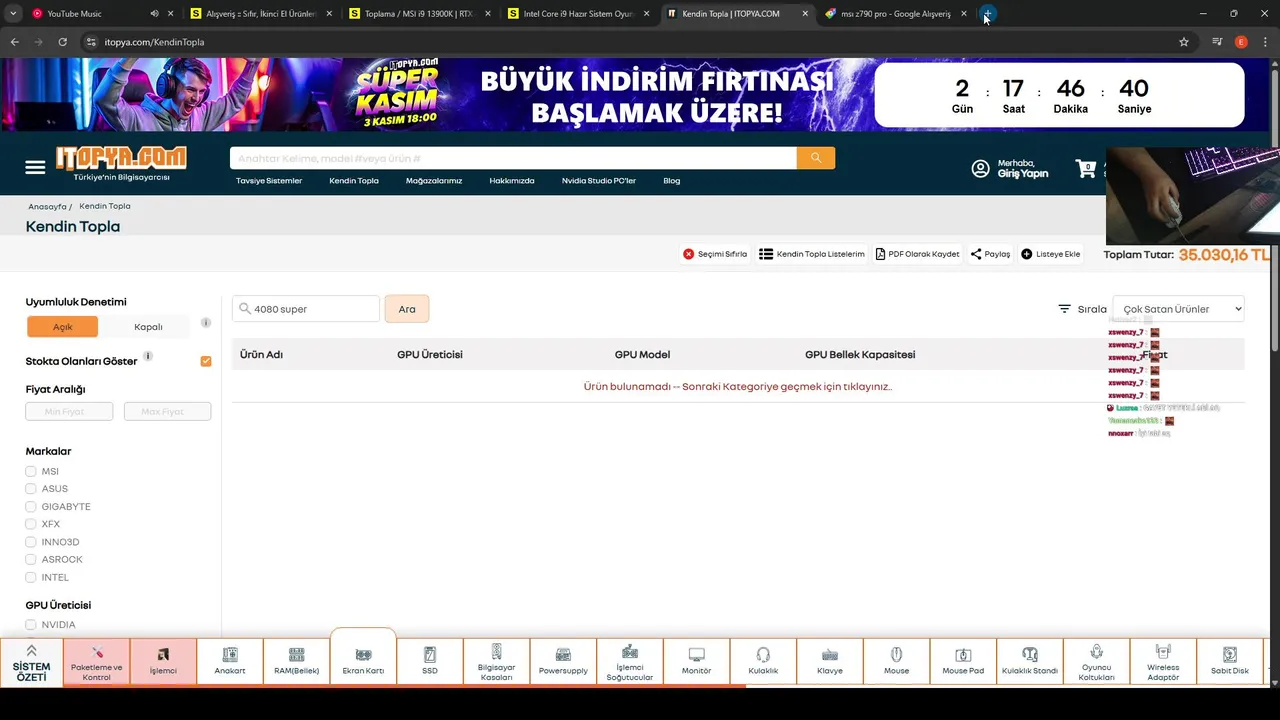Check NVIDIA GPU manufacturer filter

[31, 625]
